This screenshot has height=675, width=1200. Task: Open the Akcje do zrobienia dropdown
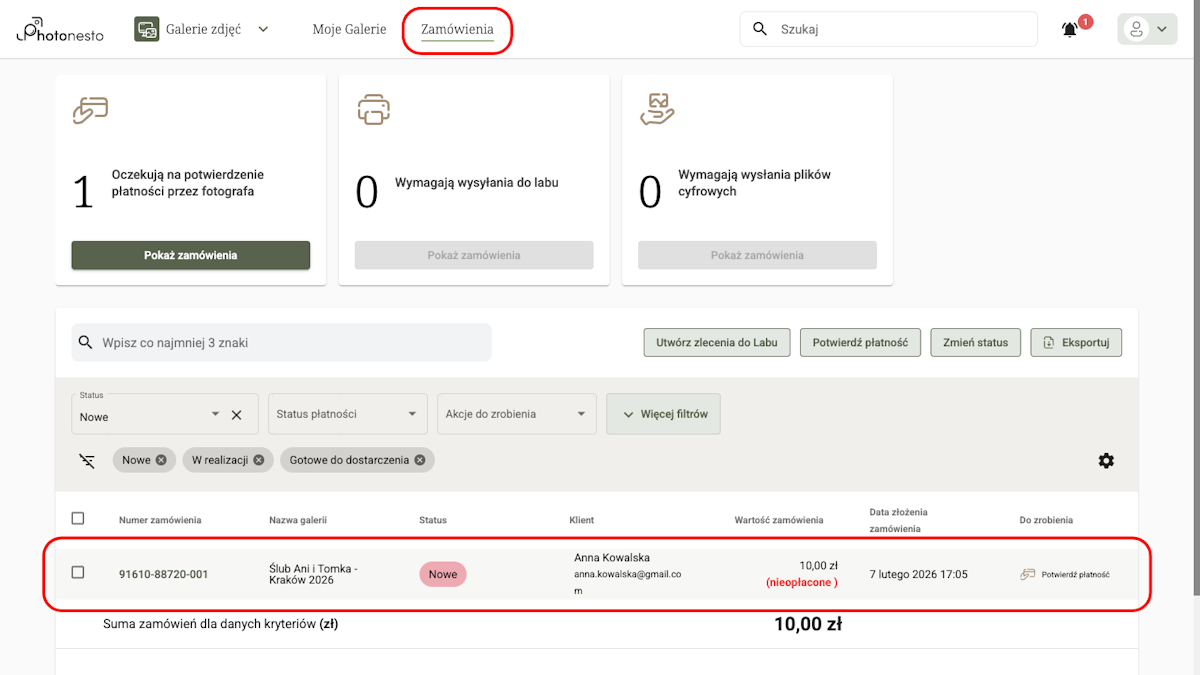pos(516,414)
